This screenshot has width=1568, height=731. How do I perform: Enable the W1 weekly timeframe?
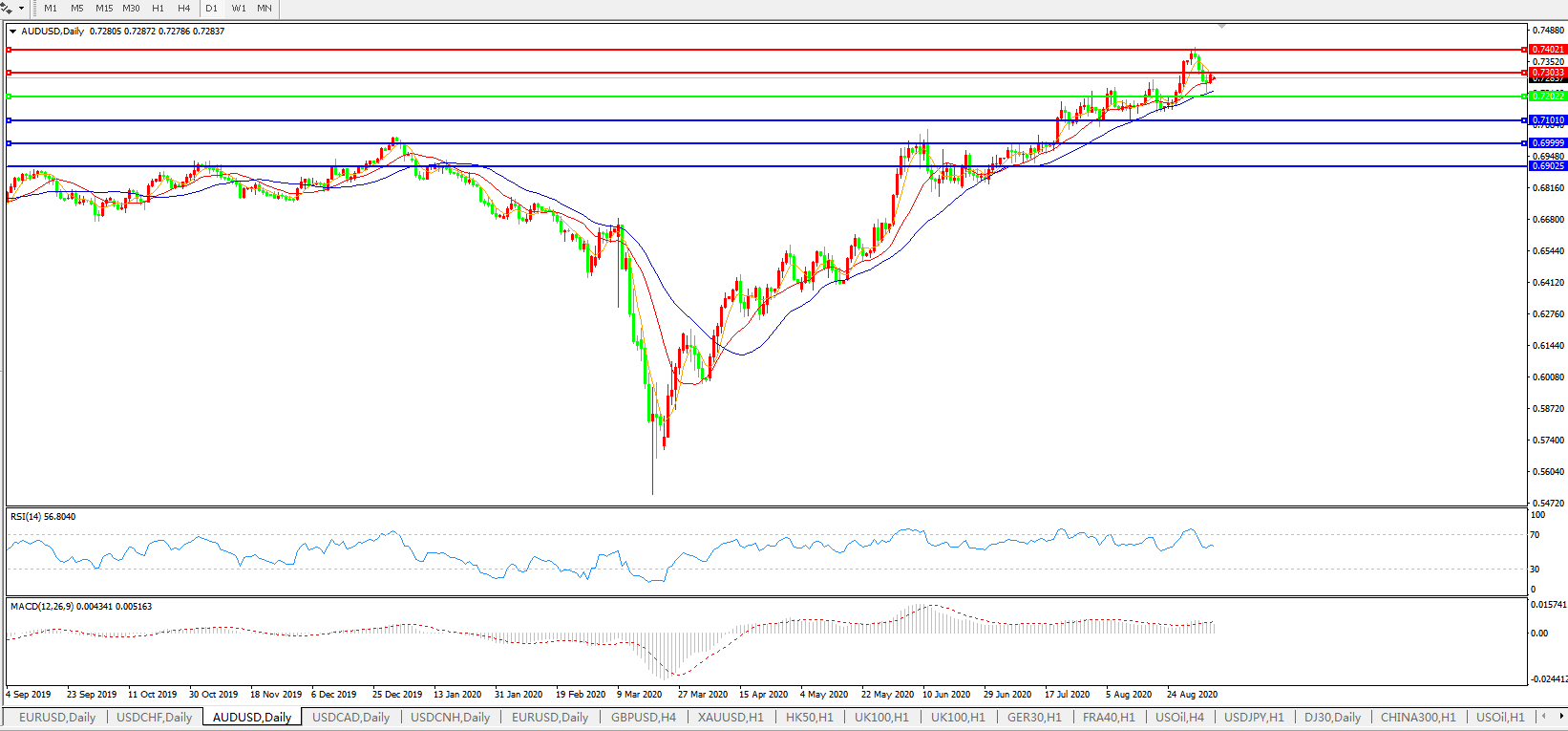click(x=239, y=8)
